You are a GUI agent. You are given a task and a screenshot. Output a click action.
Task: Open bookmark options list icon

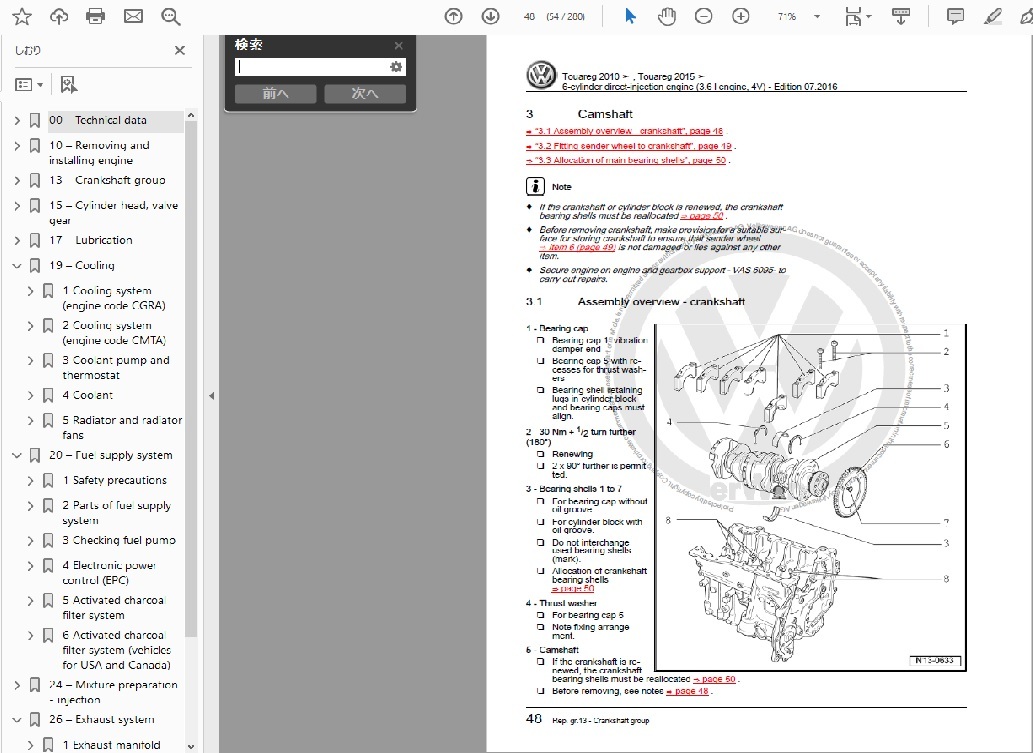pos(28,84)
